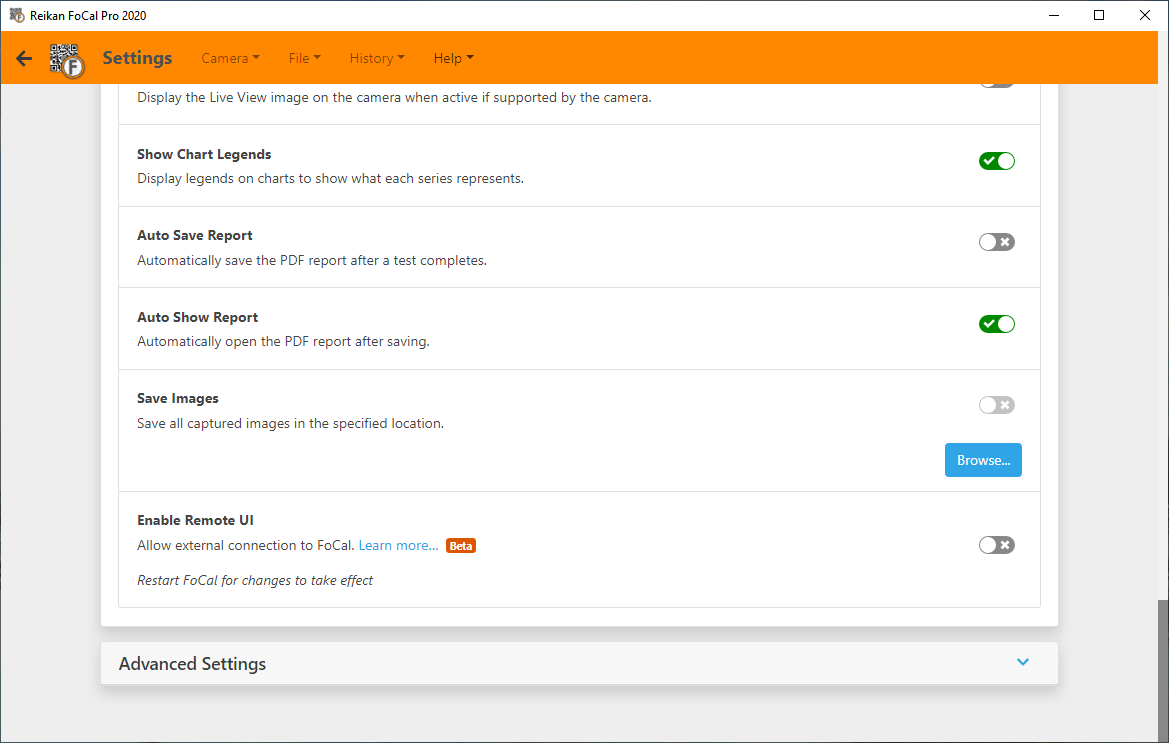This screenshot has height=743, width=1169.
Task: Click the Advanced Settings chevron arrow
Action: (x=1023, y=662)
